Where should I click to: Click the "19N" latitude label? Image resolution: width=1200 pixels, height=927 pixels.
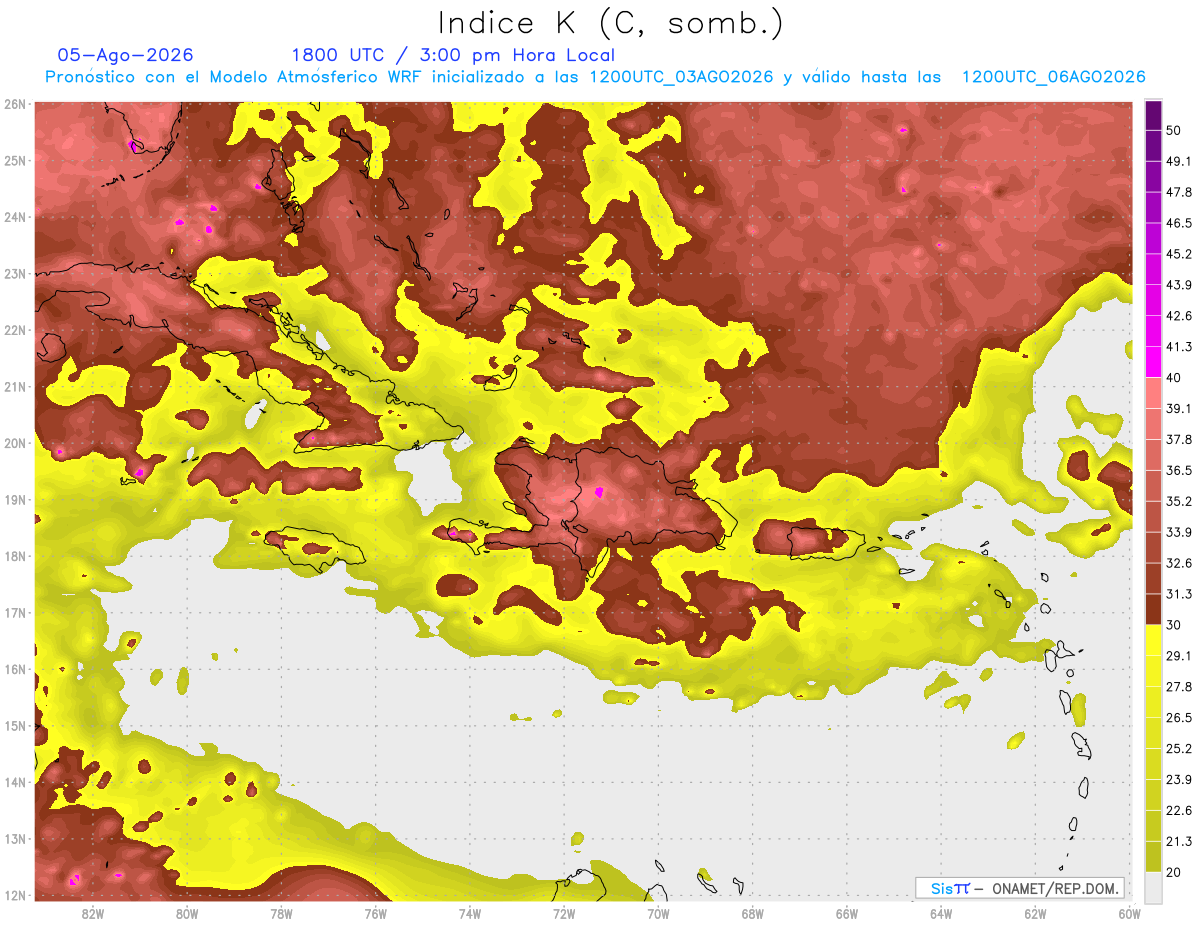15,500
